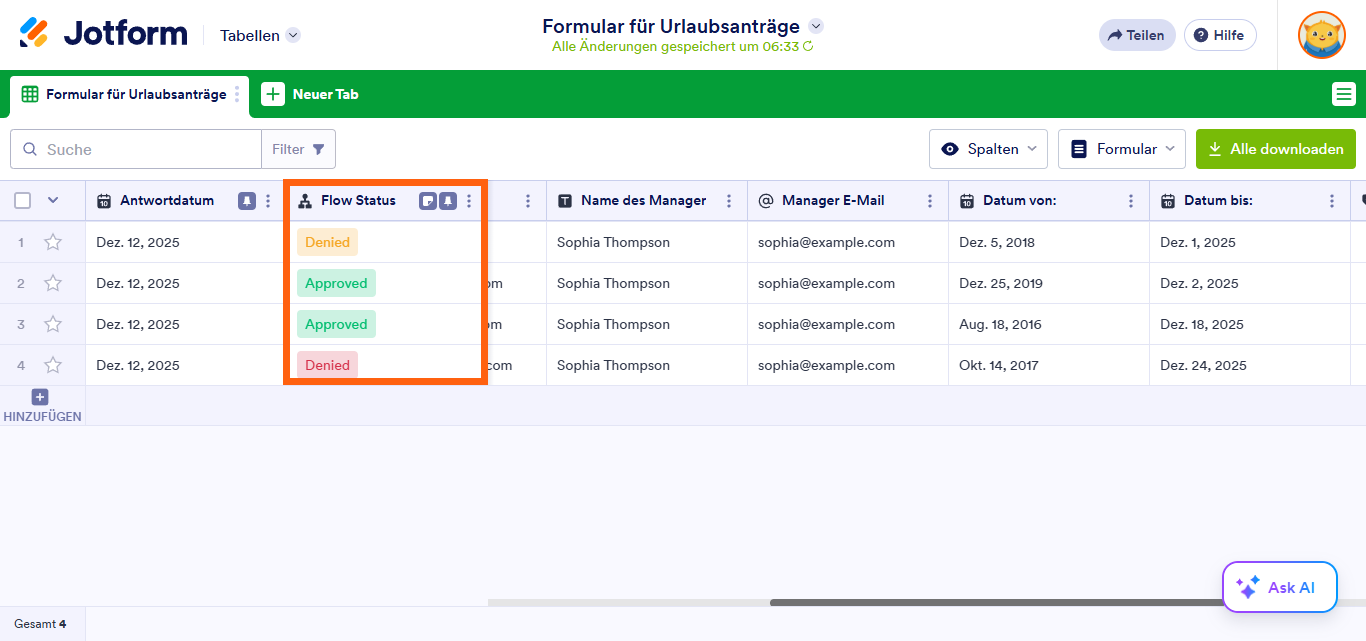Select the checkbox in the table header row
Image resolution: width=1366 pixels, height=641 pixels.
22,200
